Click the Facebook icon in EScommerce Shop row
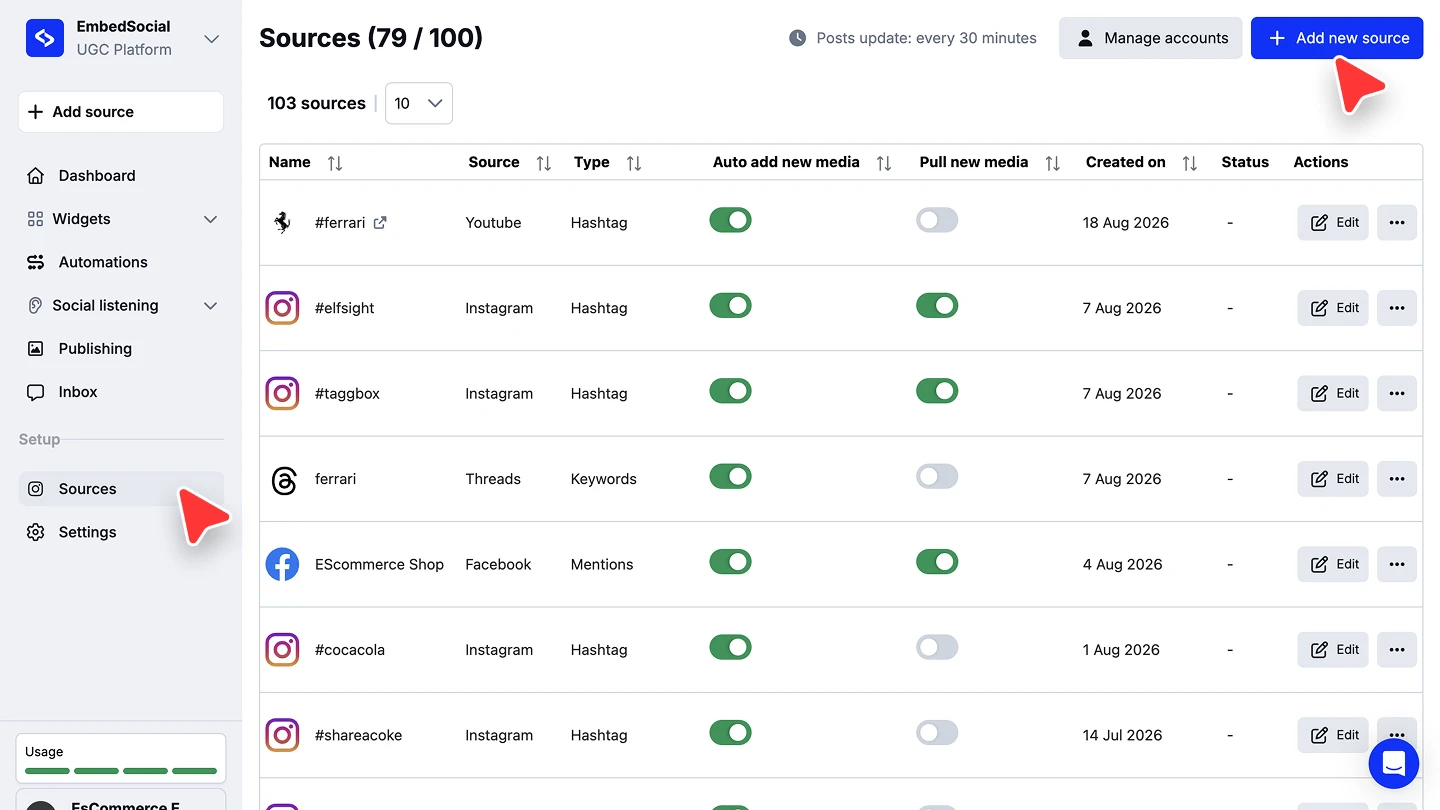This screenshot has width=1440, height=810. (x=282, y=564)
